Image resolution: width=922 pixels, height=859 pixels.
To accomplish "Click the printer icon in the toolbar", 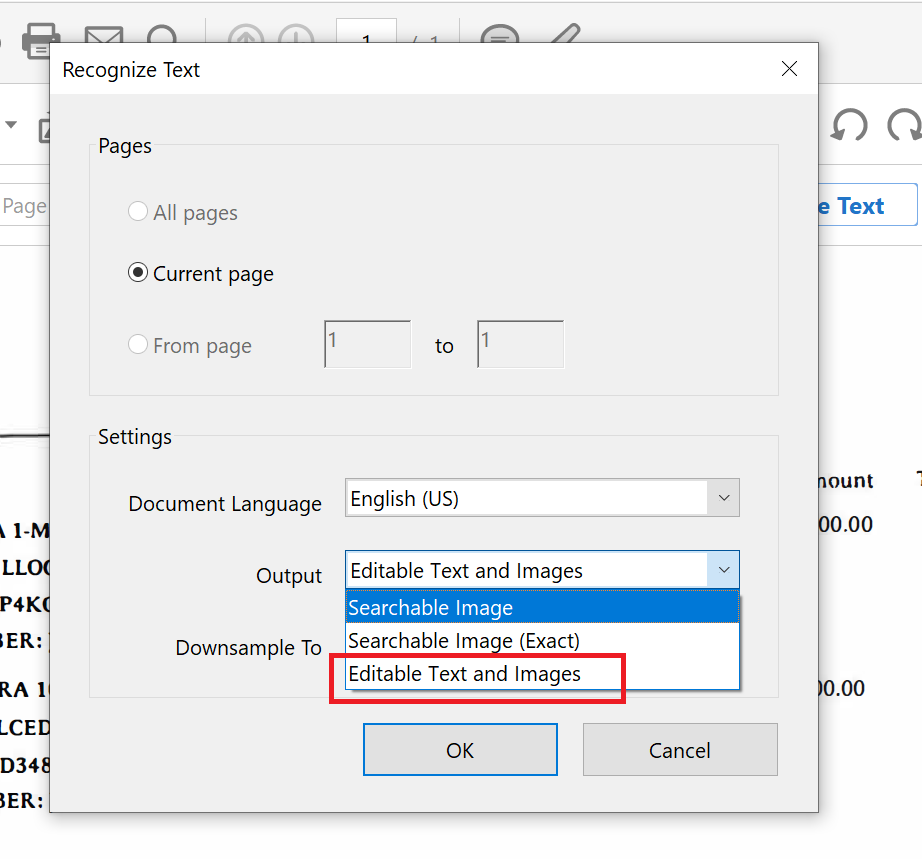I will [x=40, y=38].
